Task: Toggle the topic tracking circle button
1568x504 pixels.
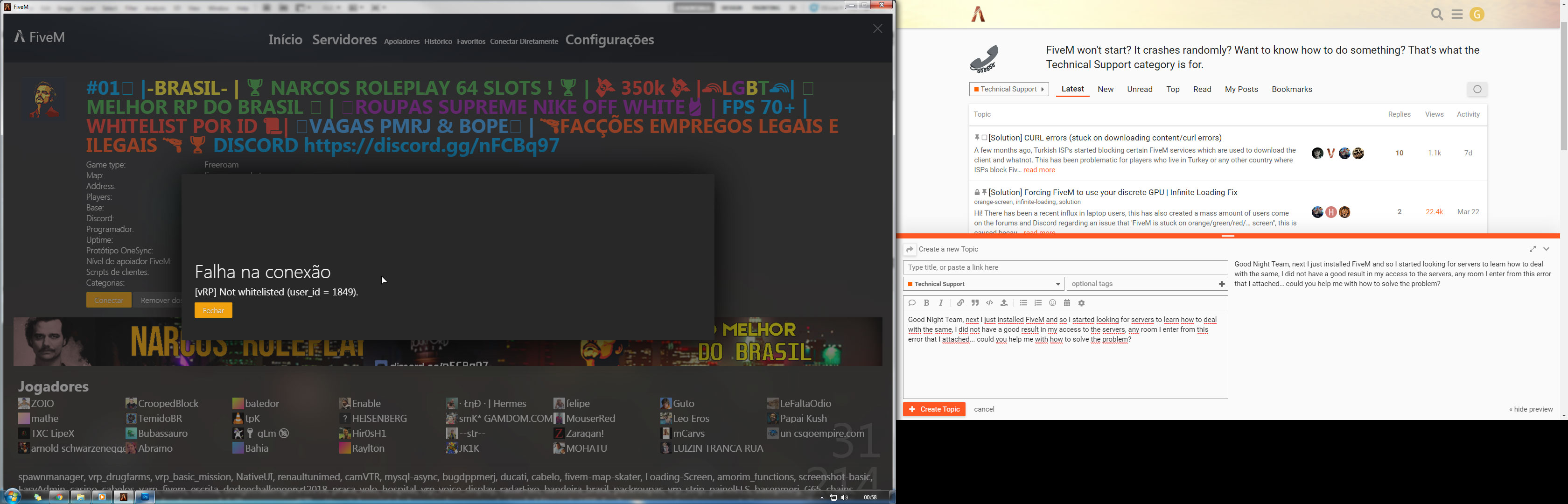Action: [x=1477, y=90]
